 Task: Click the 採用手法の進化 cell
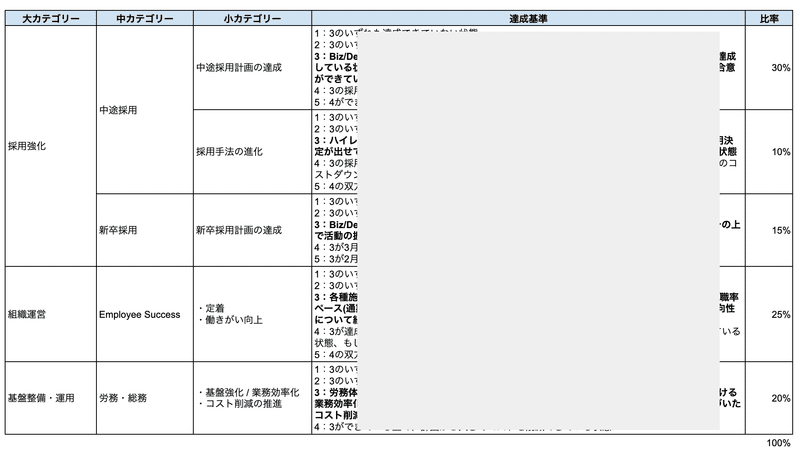click(253, 152)
